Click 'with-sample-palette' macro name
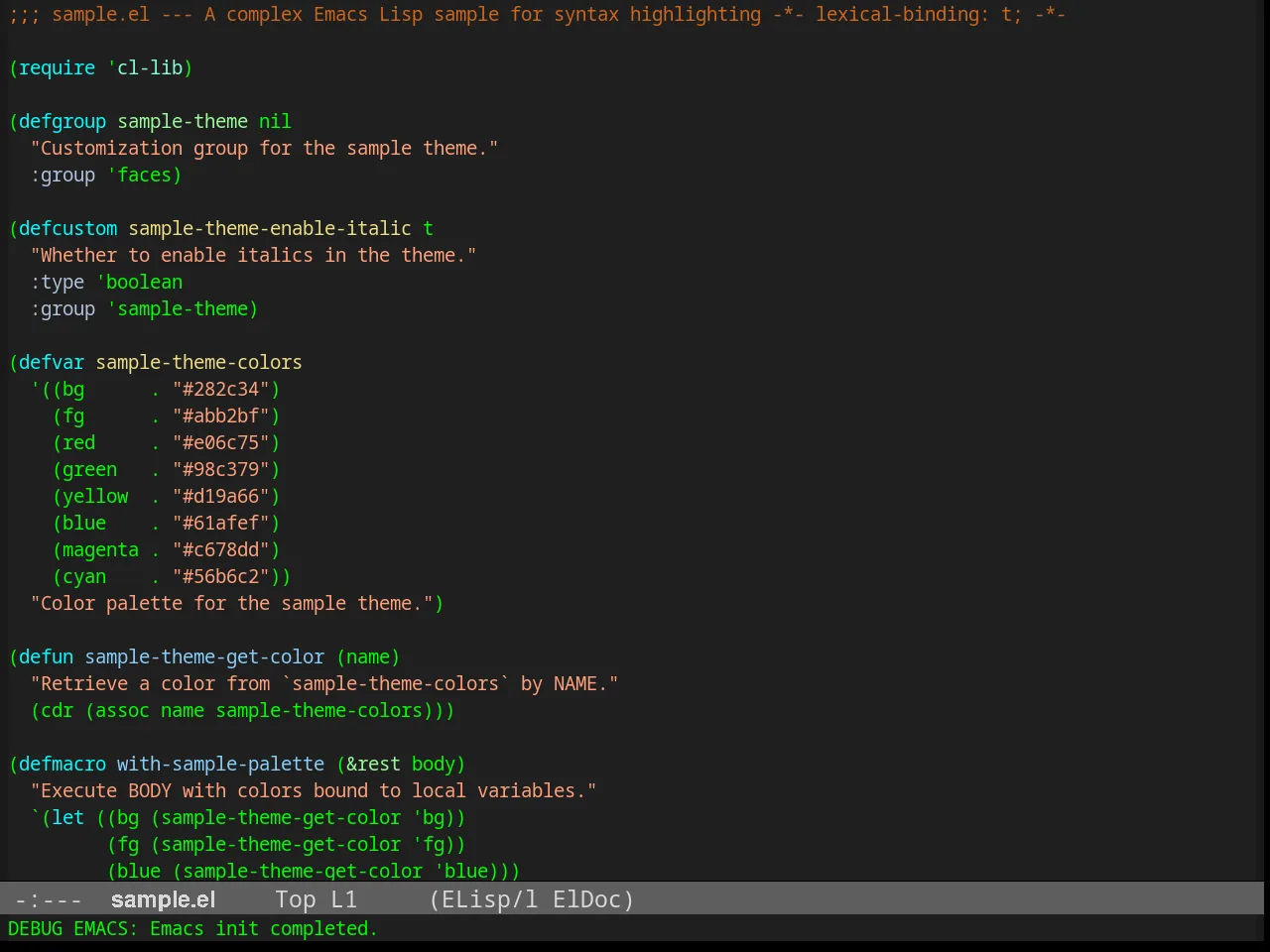The width and height of the screenshot is (1270, 952). pyautogui.click(x=221, y=764)
